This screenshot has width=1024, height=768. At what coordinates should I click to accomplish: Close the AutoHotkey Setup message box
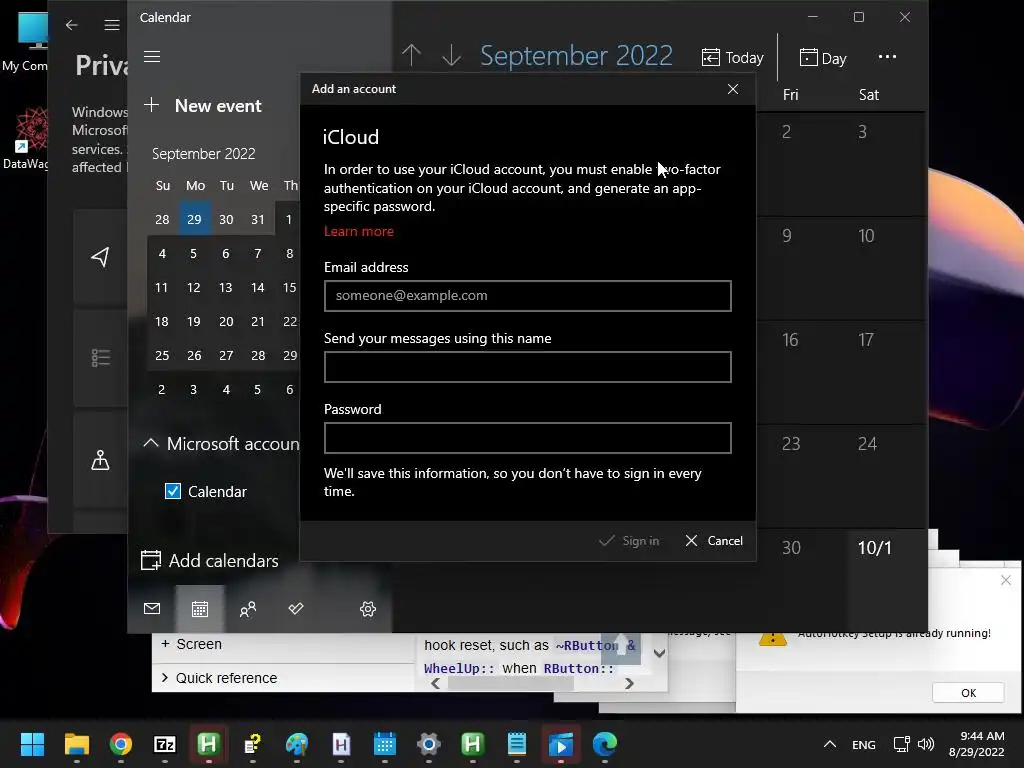pyautogui.click(x=1006, y=580)
